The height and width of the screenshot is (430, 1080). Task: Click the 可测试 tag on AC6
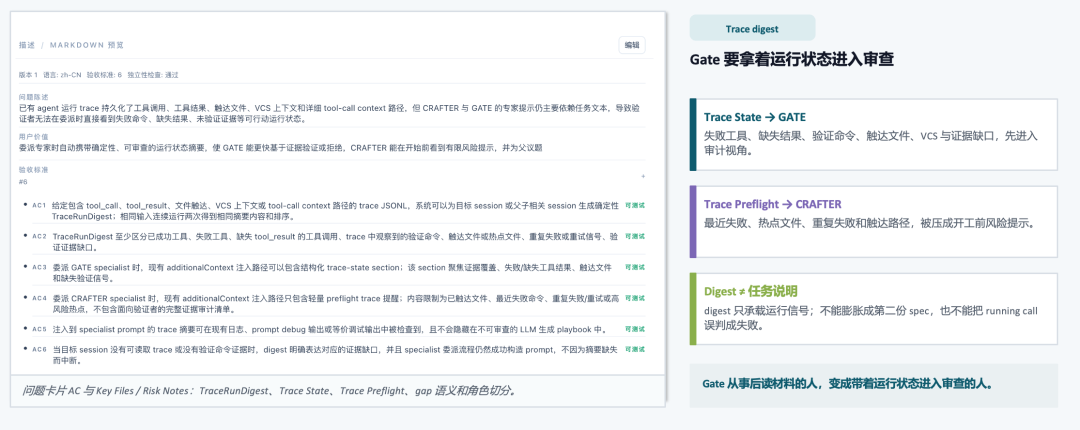click(x=634, y=349)
